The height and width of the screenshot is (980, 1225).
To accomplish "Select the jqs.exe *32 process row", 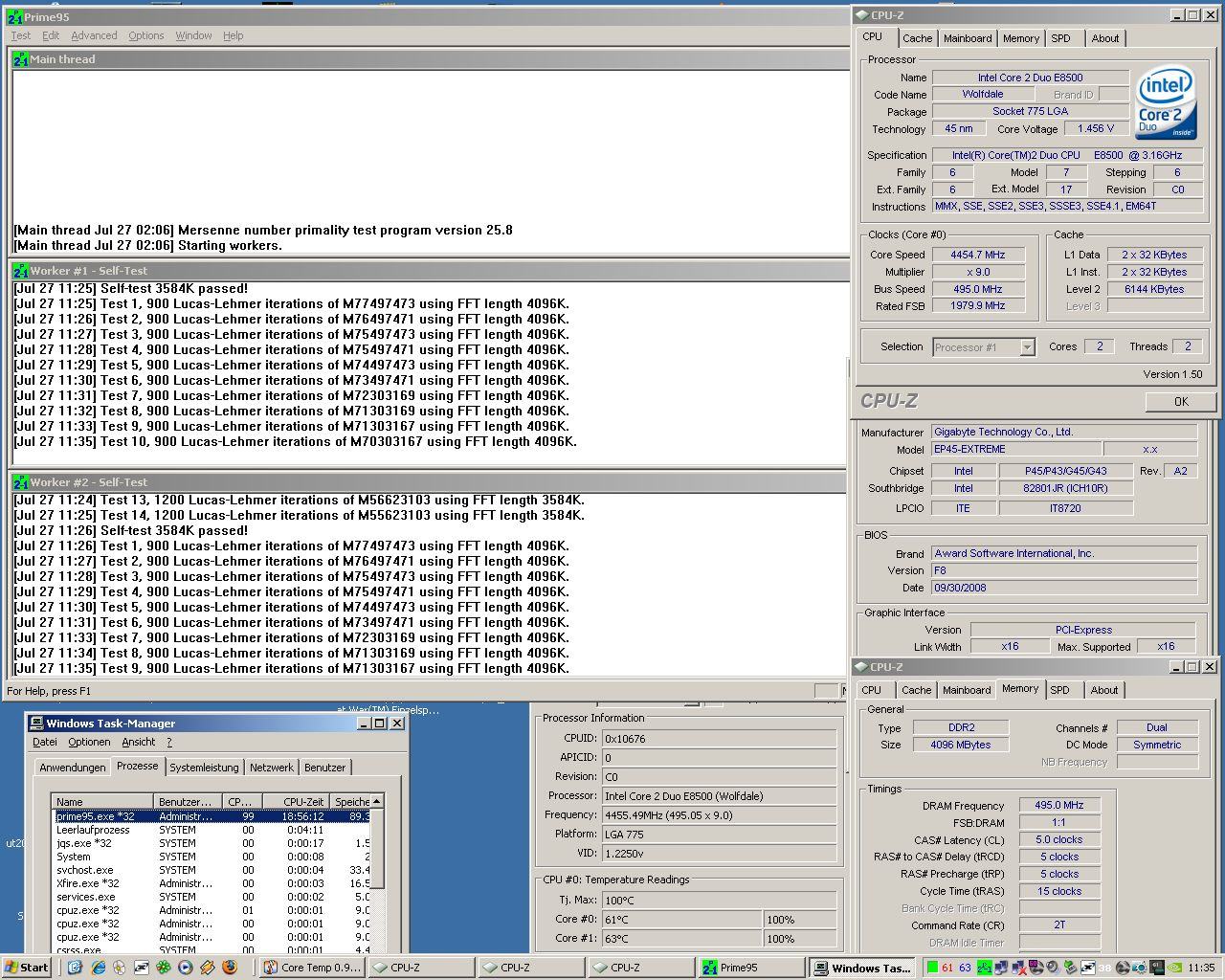I will [212, 843].
